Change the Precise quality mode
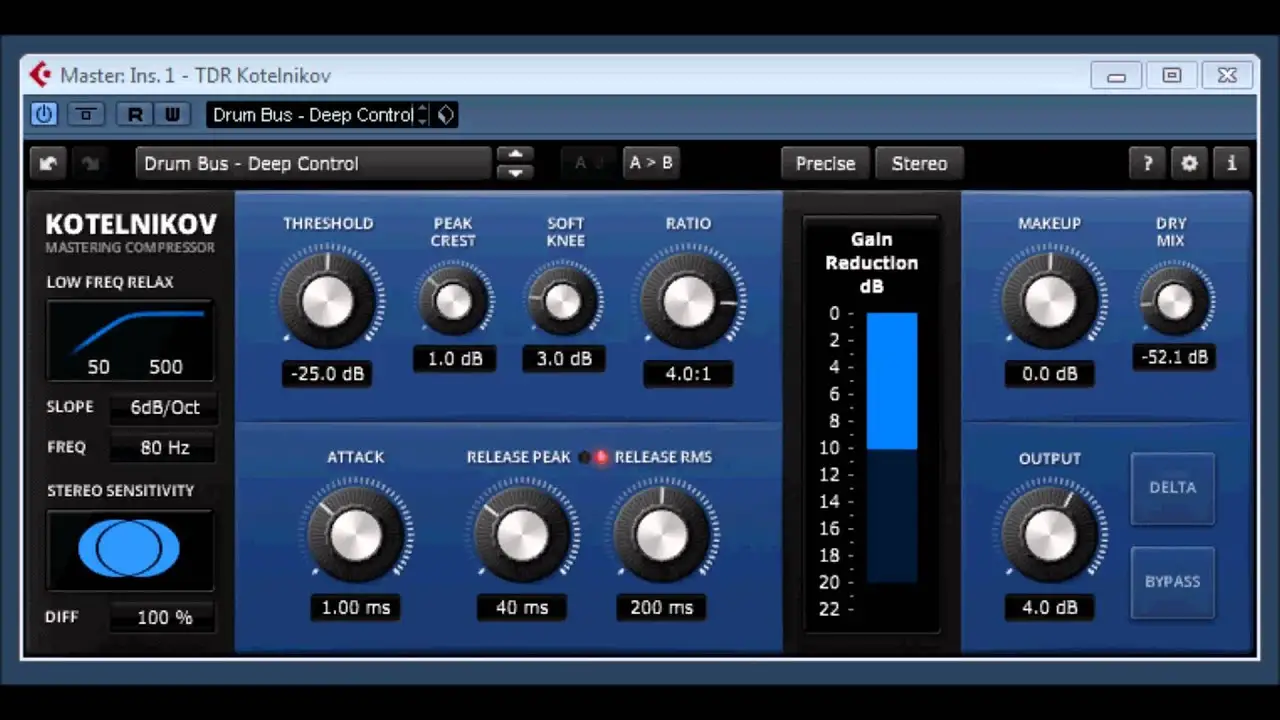 coord(826,163)
